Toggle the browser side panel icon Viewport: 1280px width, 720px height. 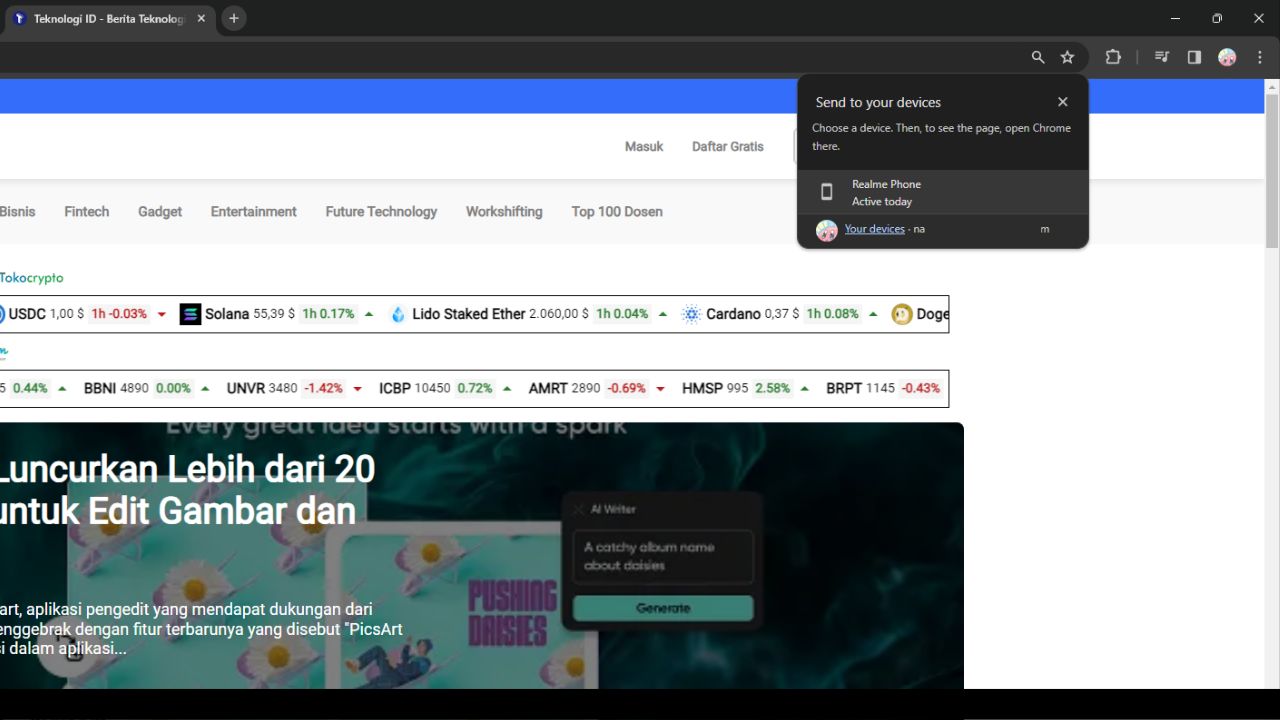[x=1194, y=57]
